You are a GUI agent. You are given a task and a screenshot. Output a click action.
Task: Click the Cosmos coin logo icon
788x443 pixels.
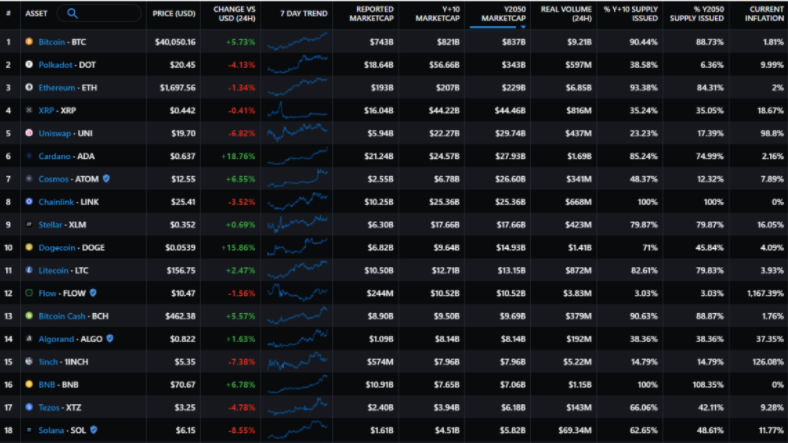pos(29,179)
